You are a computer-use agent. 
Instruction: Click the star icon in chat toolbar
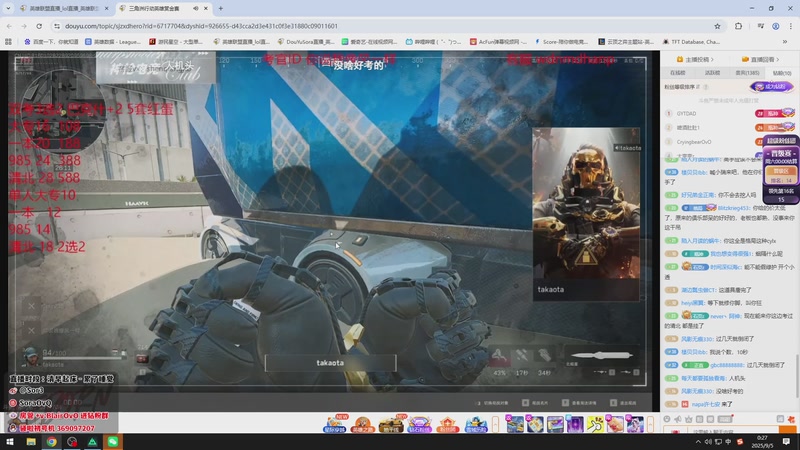[688, 419]
